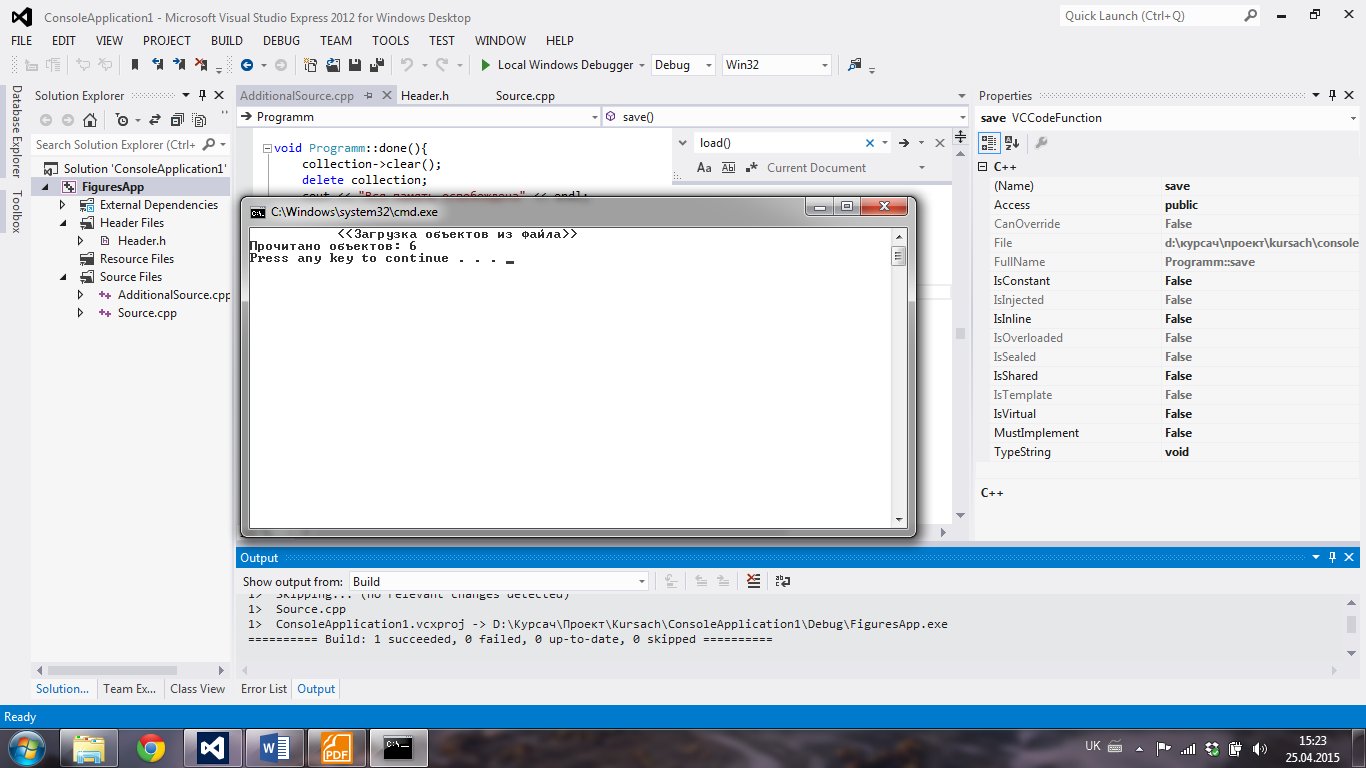Image resolution: width=1366 pixels, height=768 pixels.
Task: Switch to the Error List tab
Action: tap(264, 689)
